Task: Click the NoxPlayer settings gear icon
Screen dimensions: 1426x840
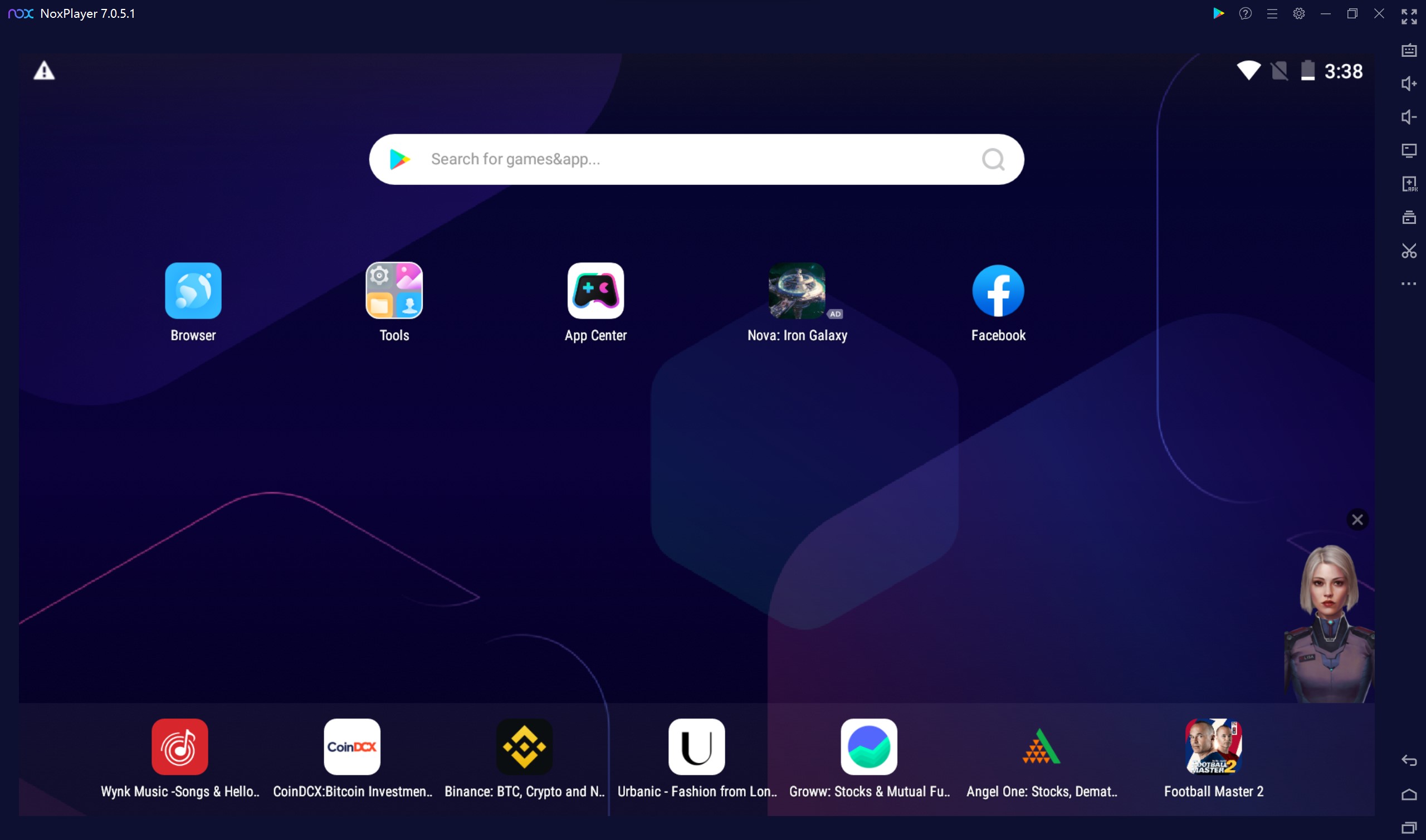Action: coord(1298,13)
